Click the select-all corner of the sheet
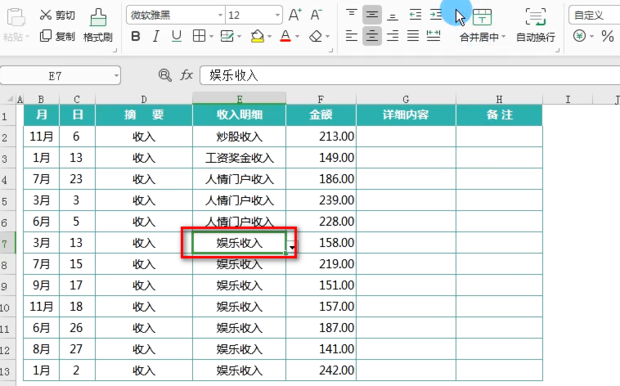The height and width of the screenshot is (386, 620). [x=9, y=99]
